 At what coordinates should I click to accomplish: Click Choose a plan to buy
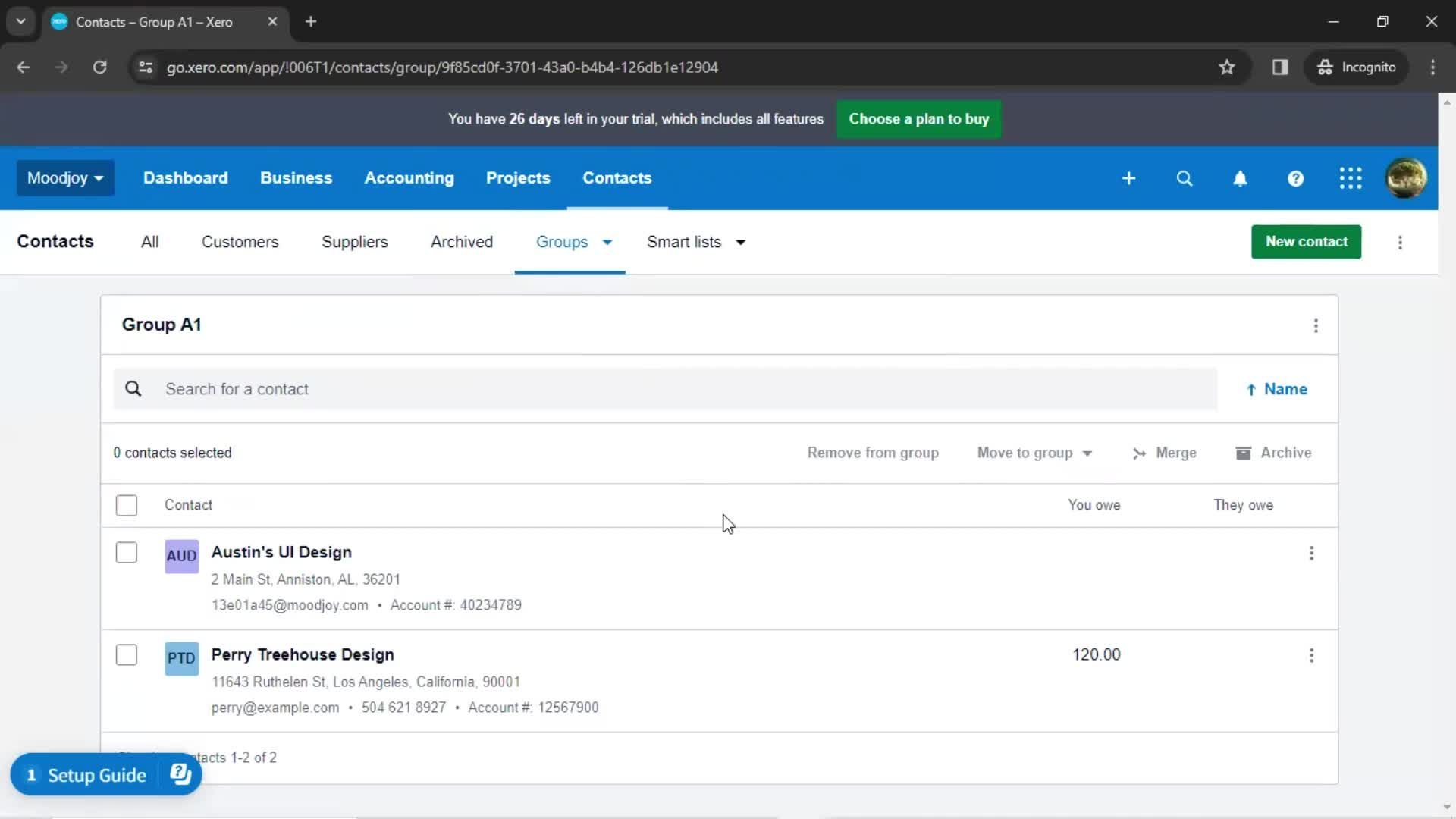(x=918, y=119)
